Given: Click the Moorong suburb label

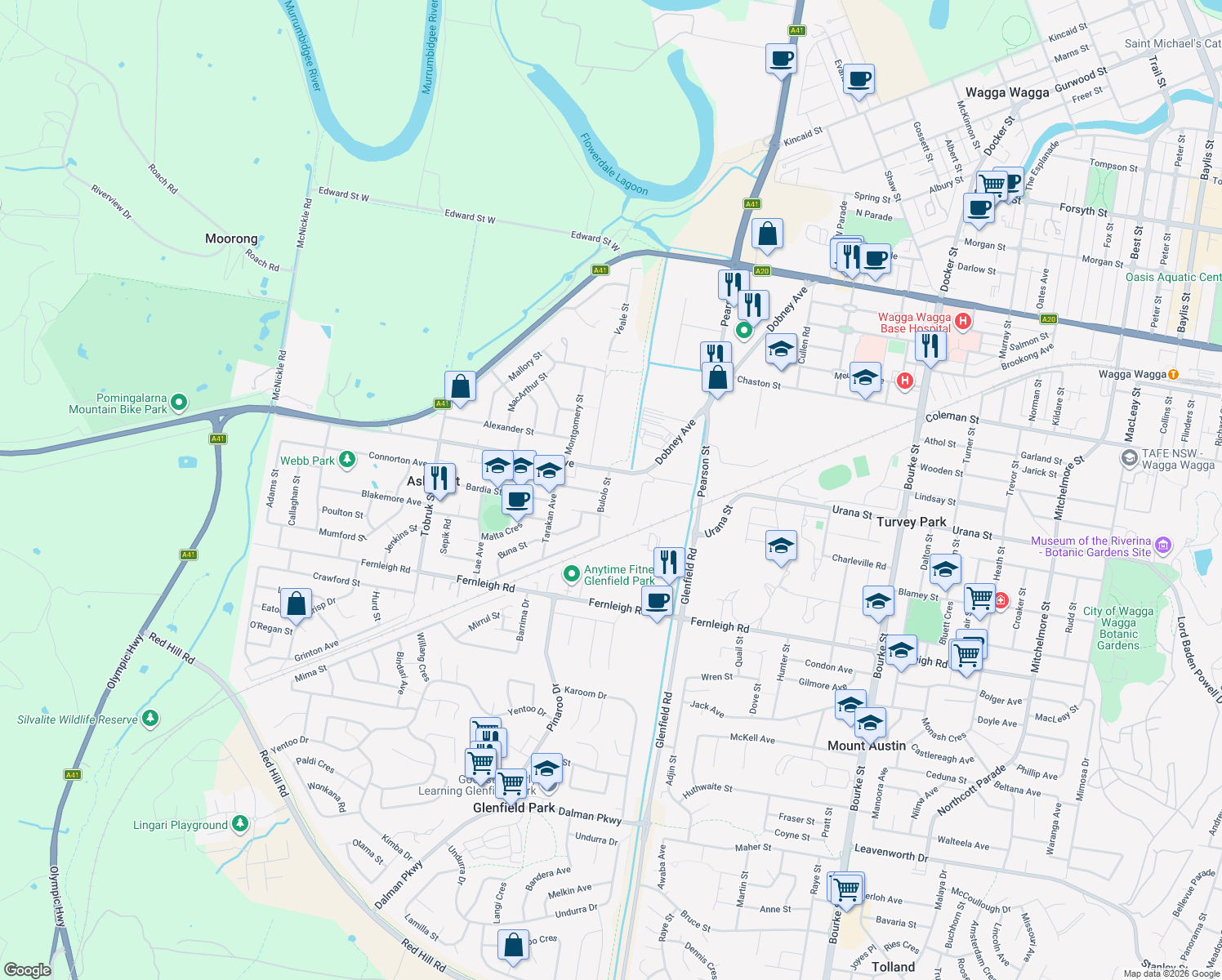Looking at the screenshot, I should point(231,238).
